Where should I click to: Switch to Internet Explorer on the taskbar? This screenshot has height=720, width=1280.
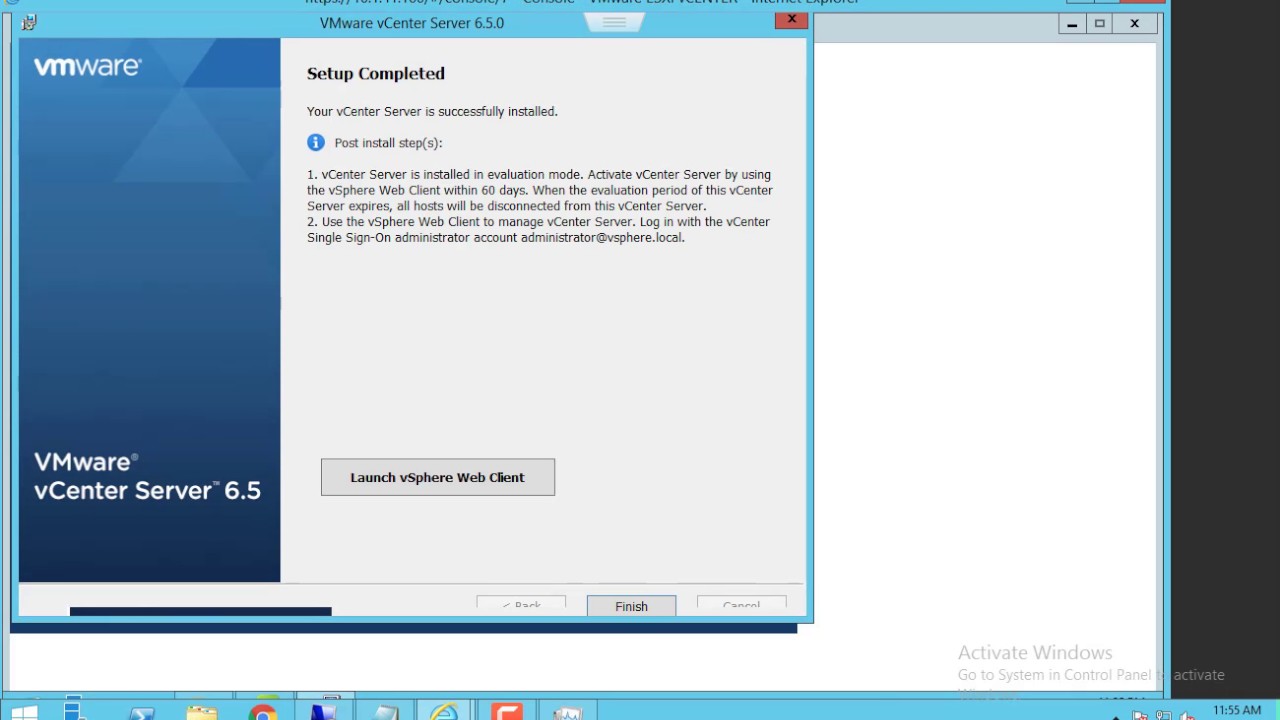click(x=445, y=712)
